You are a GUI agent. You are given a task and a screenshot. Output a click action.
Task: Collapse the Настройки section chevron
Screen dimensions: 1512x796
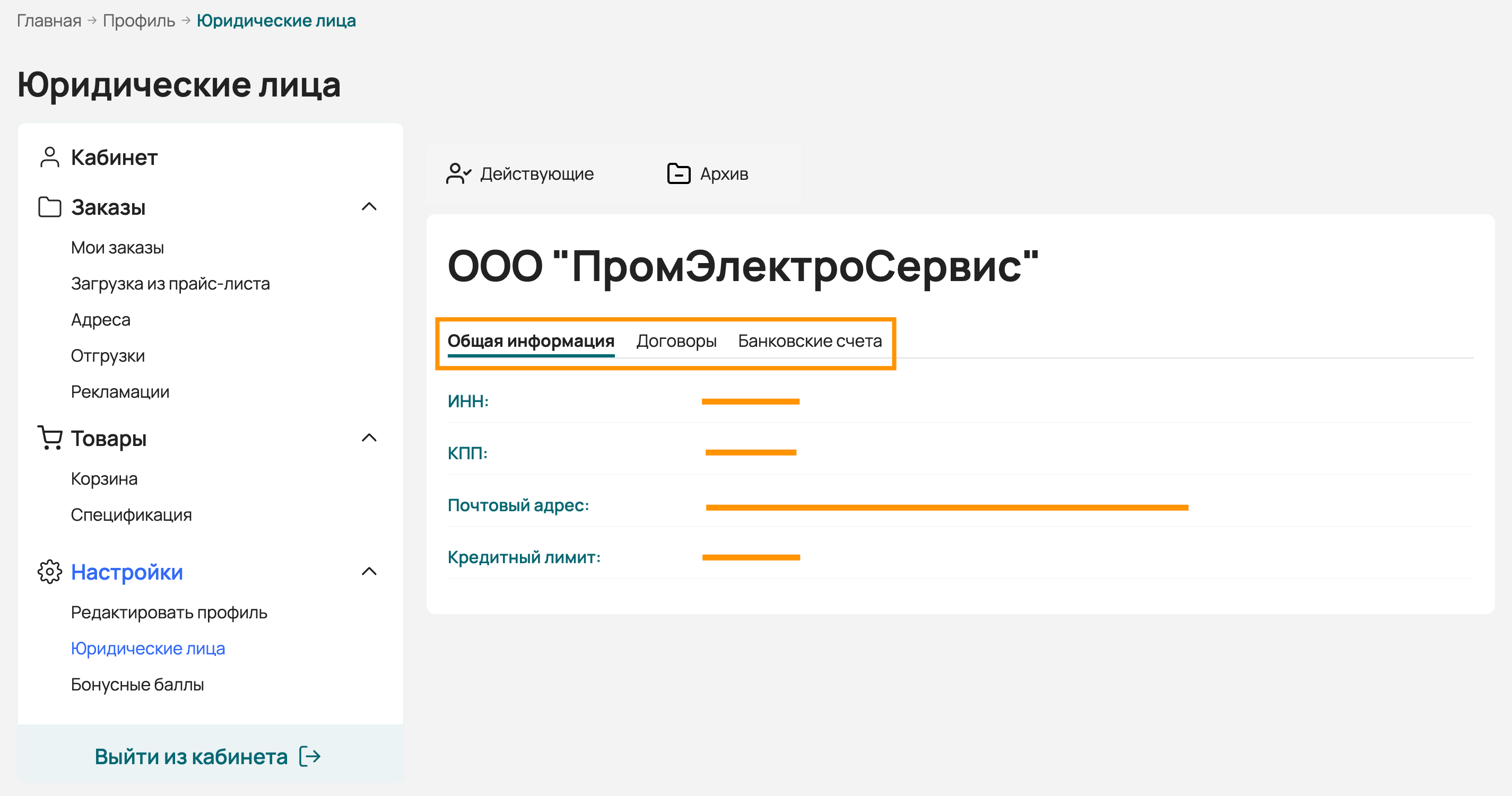(x=369, y=571)
